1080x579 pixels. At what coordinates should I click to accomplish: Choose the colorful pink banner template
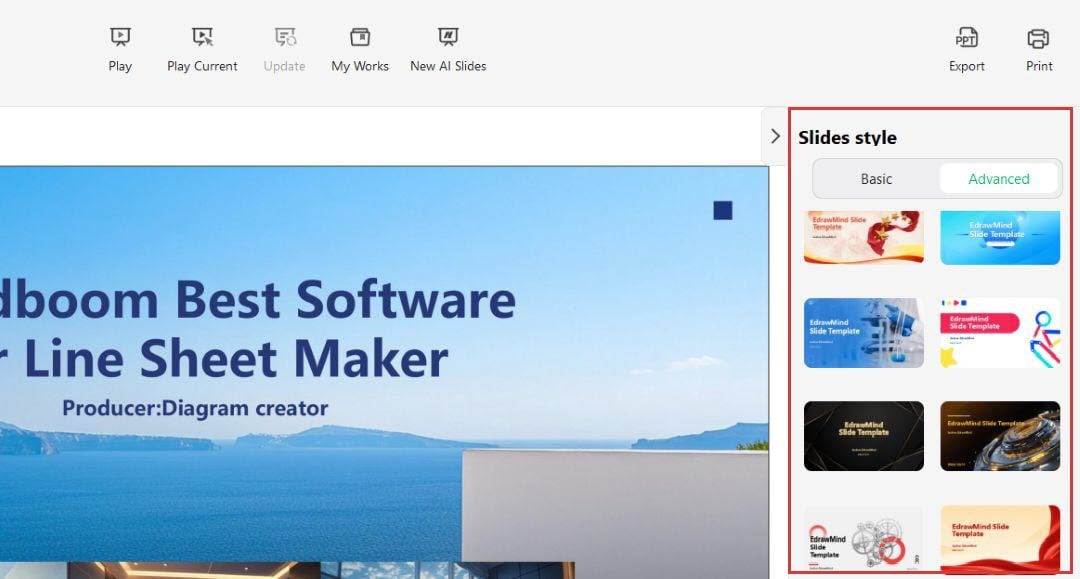1000,333
